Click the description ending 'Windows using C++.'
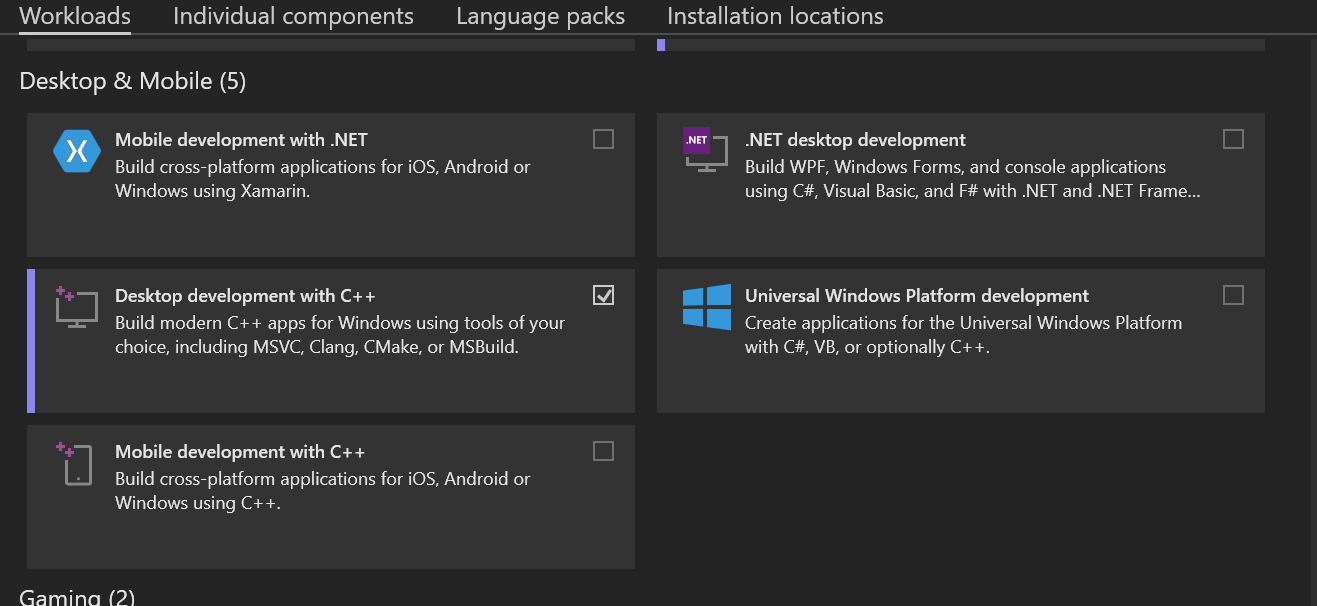 coord(323,491)
